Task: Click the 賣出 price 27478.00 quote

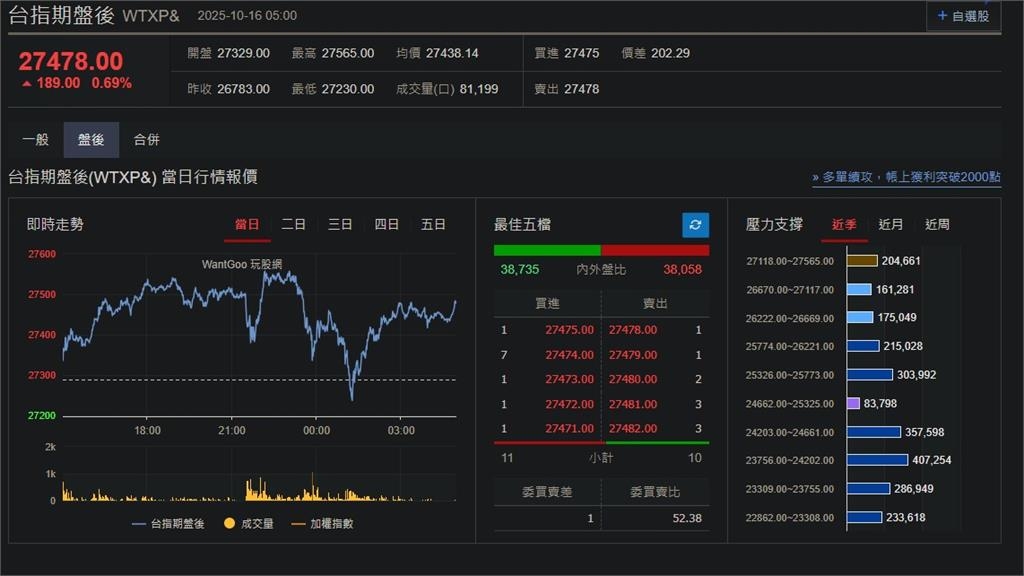Action: (x=634, y=329)
